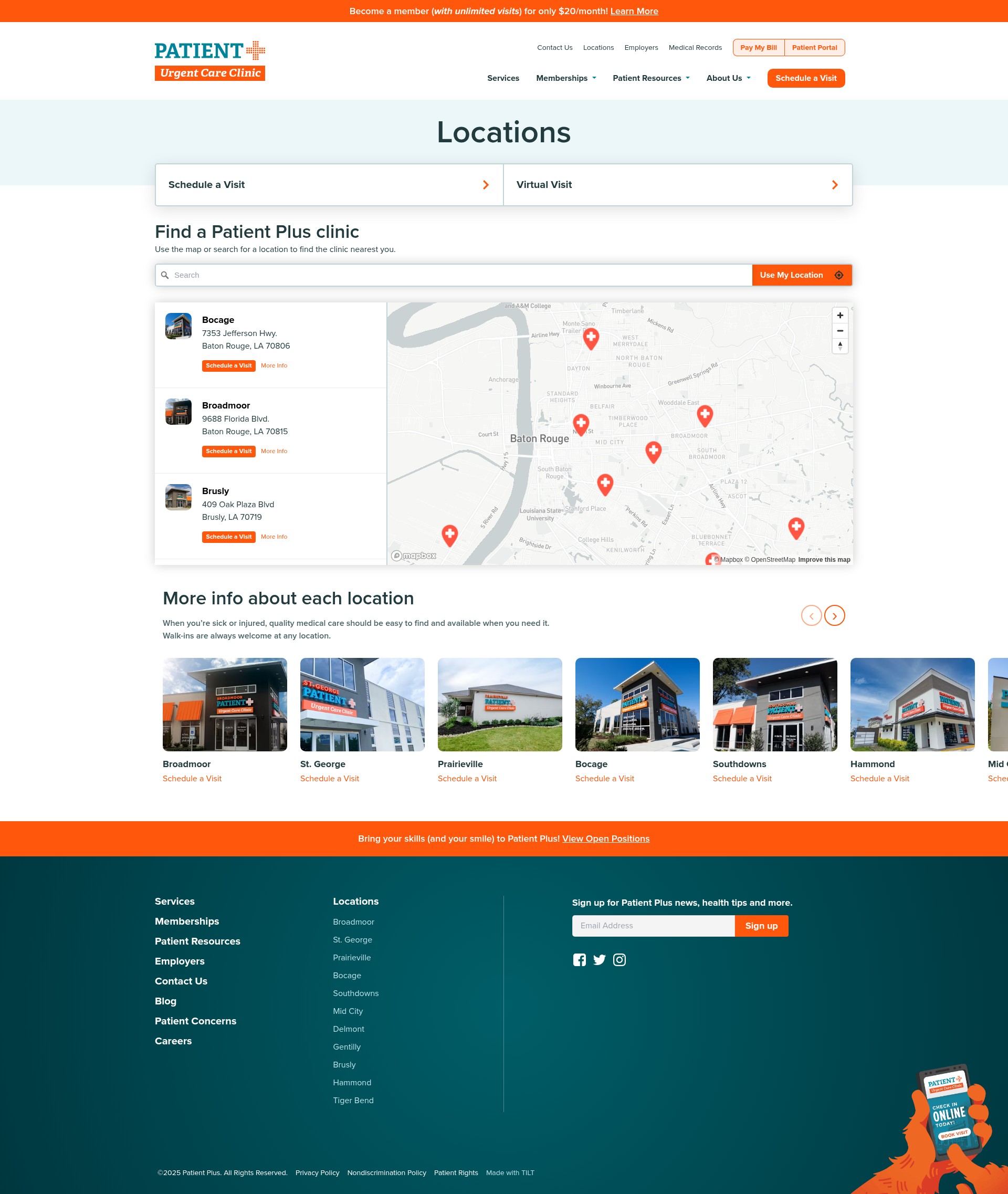Screen dimensions: 1008x1194
Task: Open the Privacy Policy link
Action: (x=317, y=1172)
